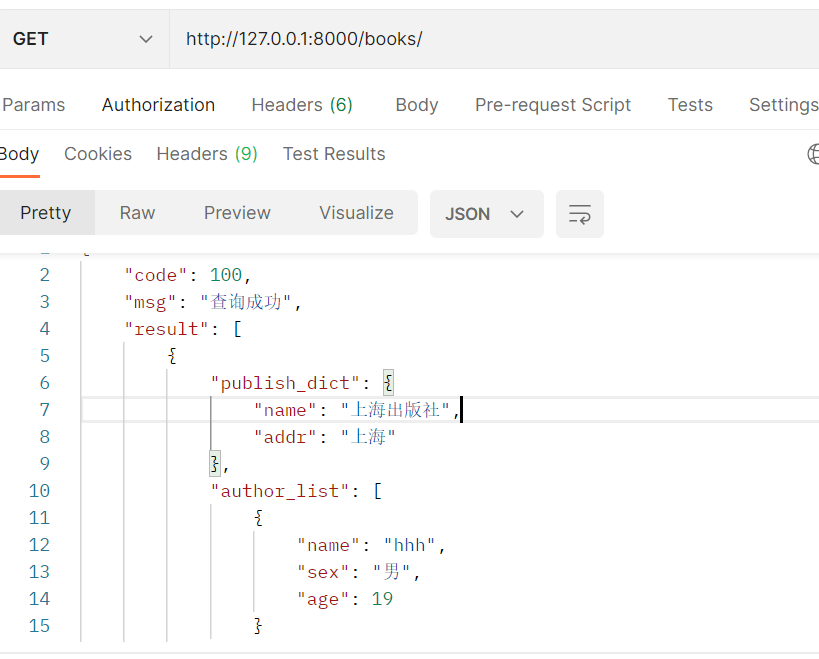Toggle the wrap lines icon

point(580,214)
